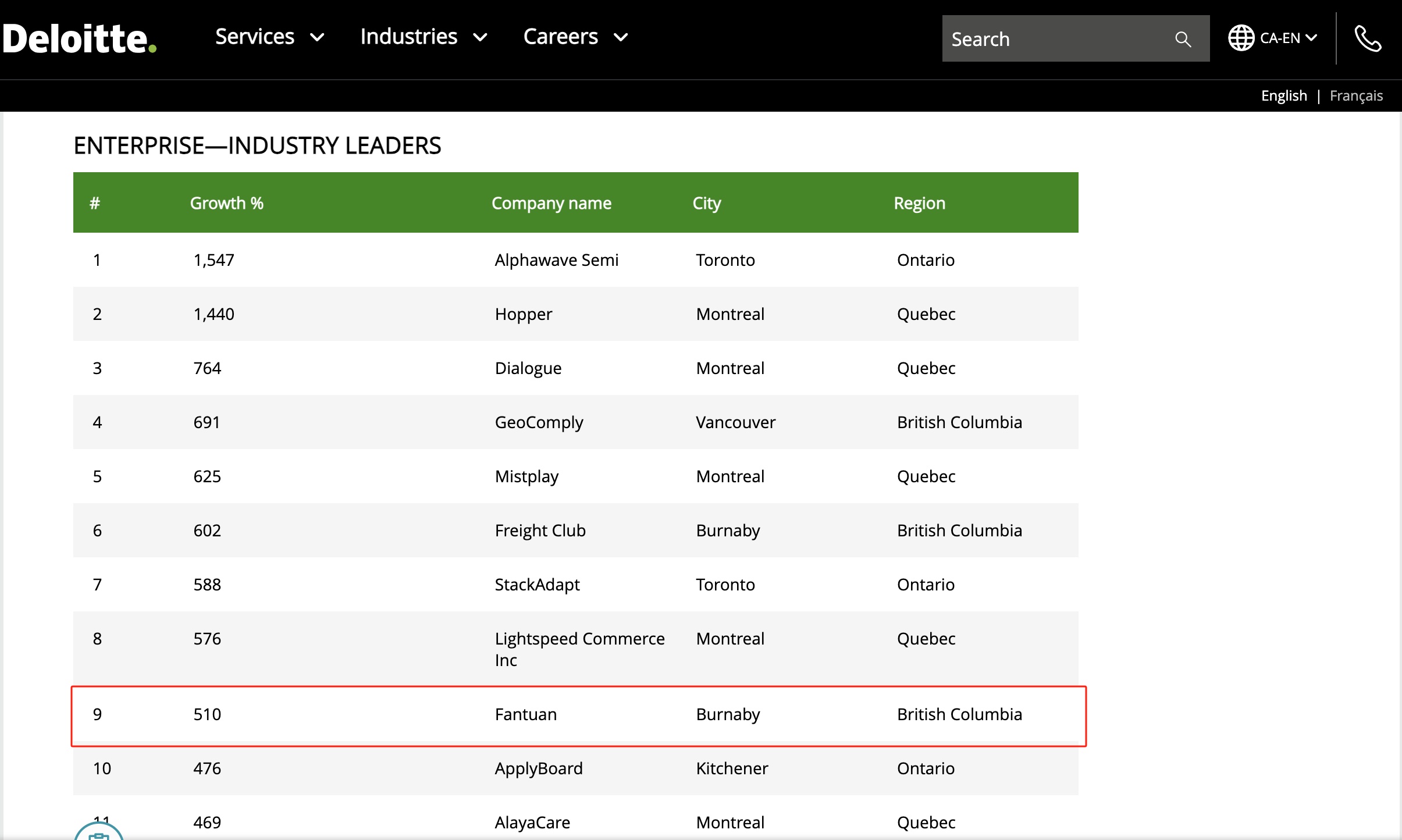Select the Alphawave Semi cell
The image size is (1402, 840).
click(557, 260)
